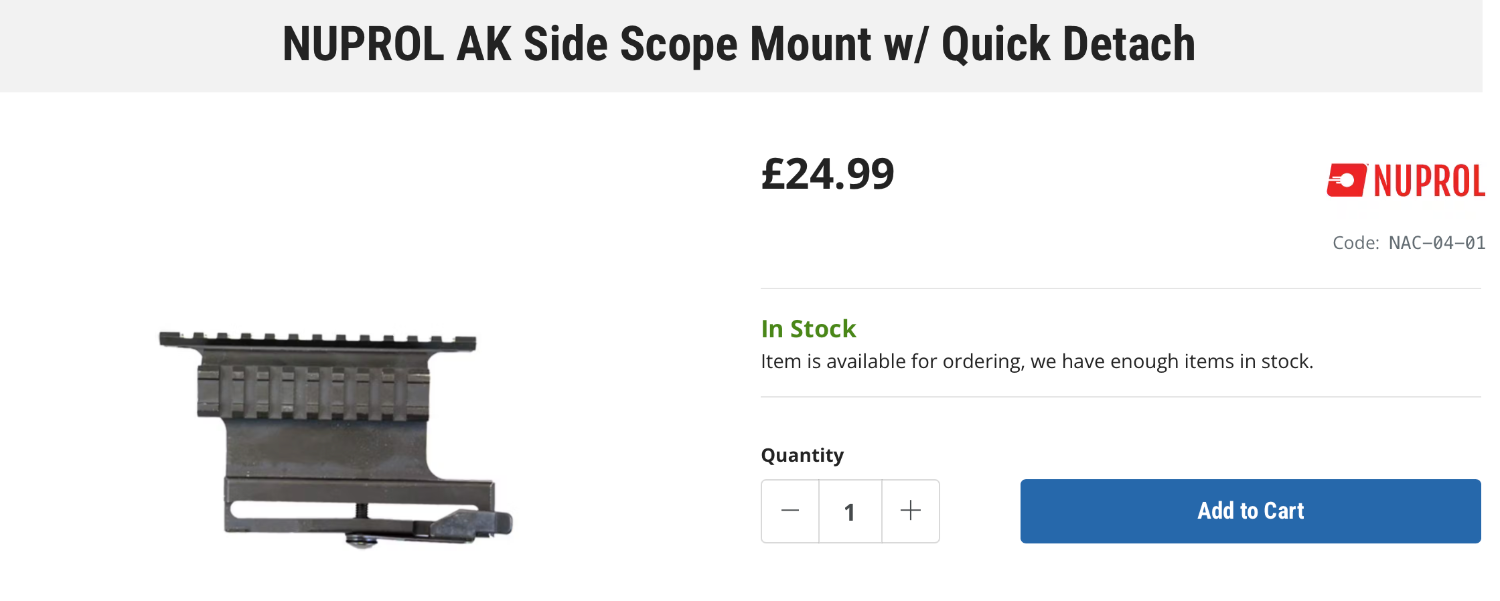Click the product title heading

(x=739, y=45)
